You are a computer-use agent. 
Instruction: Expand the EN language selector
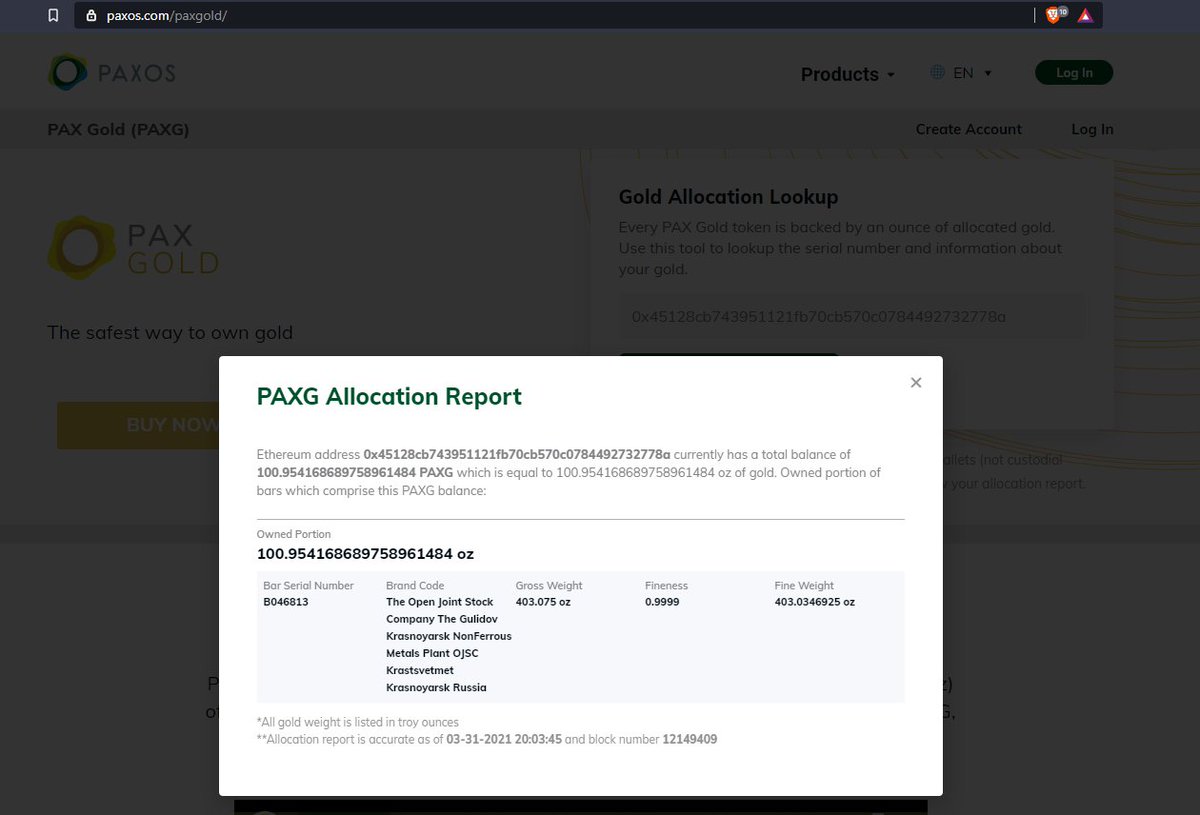pyautogui.click(x=972, y=73)
